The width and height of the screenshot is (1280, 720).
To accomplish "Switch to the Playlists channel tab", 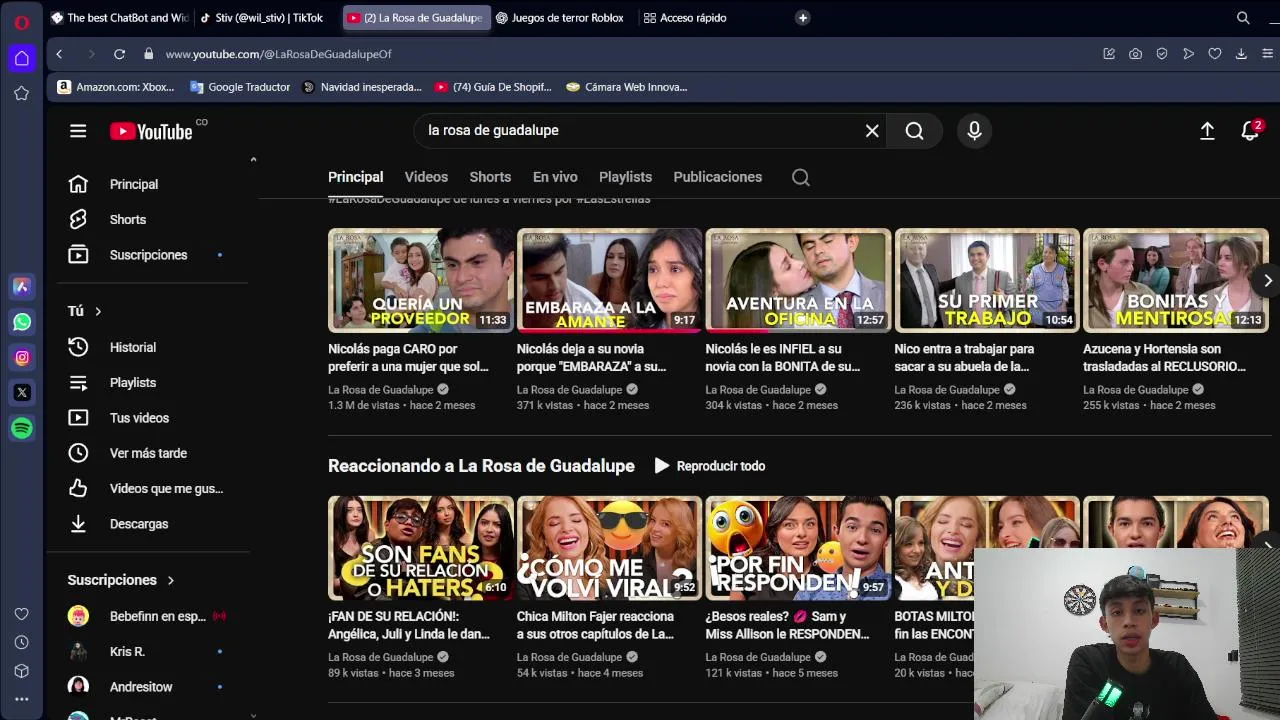I will click(x=625, y=177).
